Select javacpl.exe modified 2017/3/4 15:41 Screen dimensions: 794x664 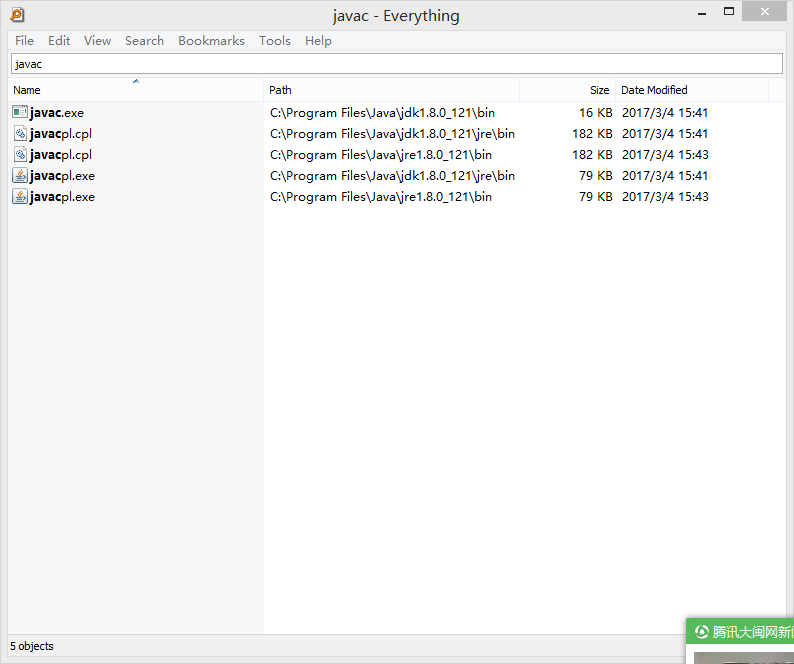tap(62, 176)
